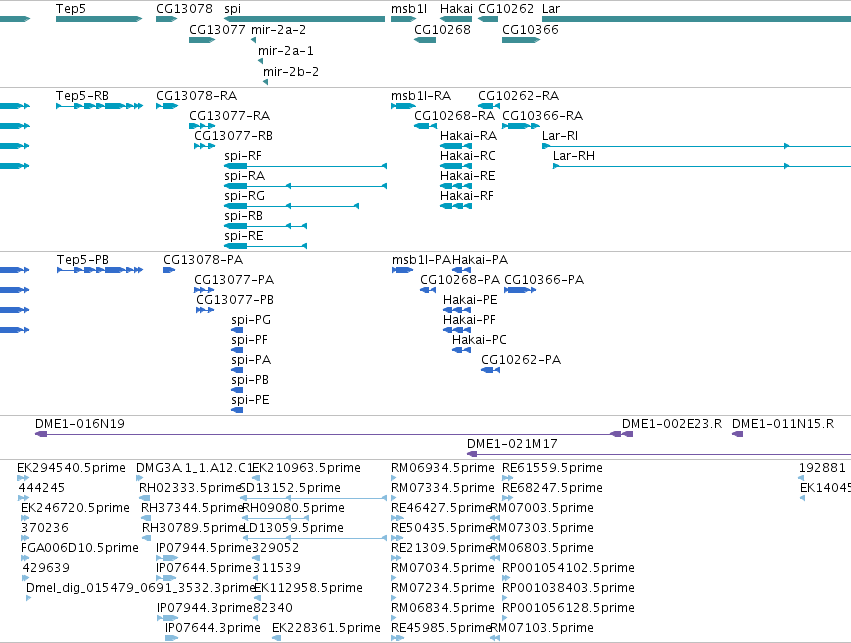This screenshot has width=851, height=643.
Task: Select the Hakai-PC protein
Action: click(461, 350)
